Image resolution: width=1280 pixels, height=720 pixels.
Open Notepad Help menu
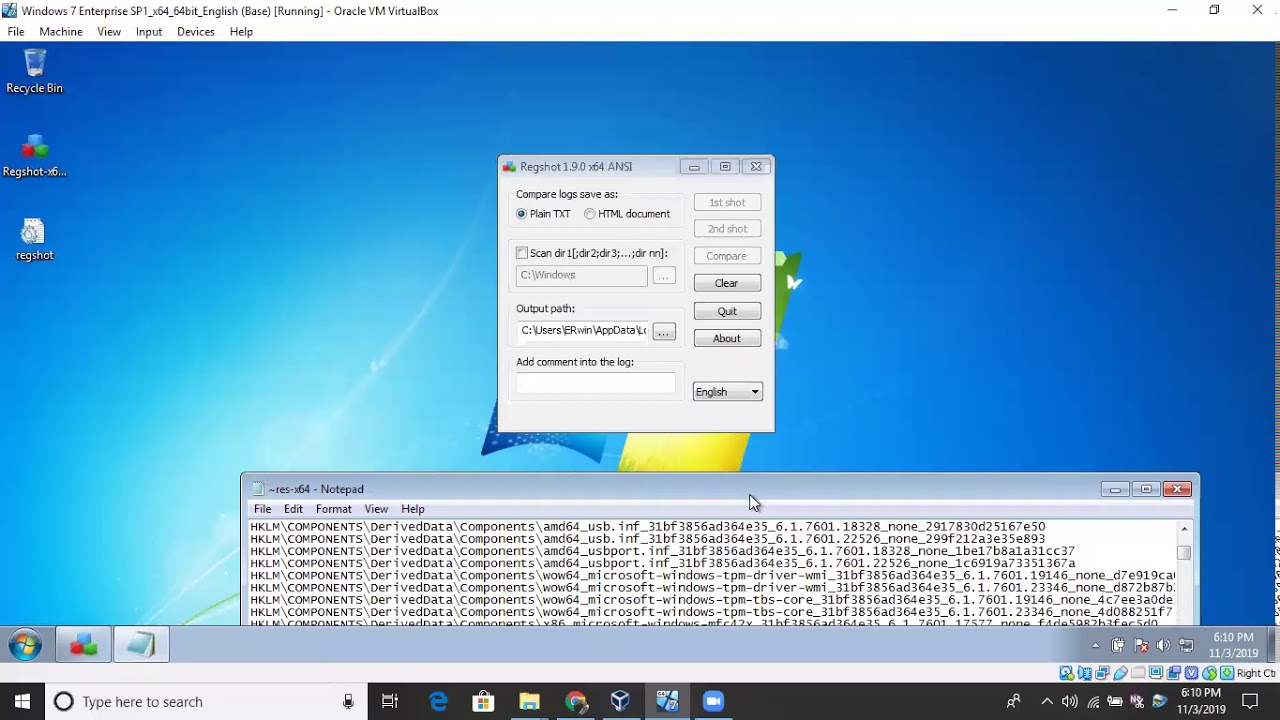point(413,509)
